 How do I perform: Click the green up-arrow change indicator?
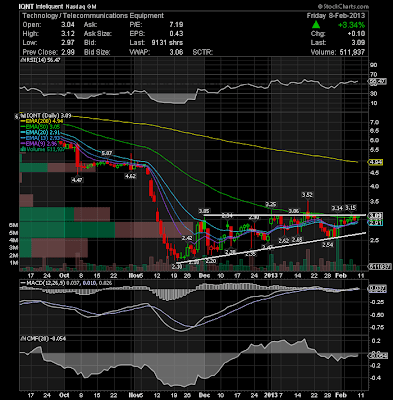(316, 25)
